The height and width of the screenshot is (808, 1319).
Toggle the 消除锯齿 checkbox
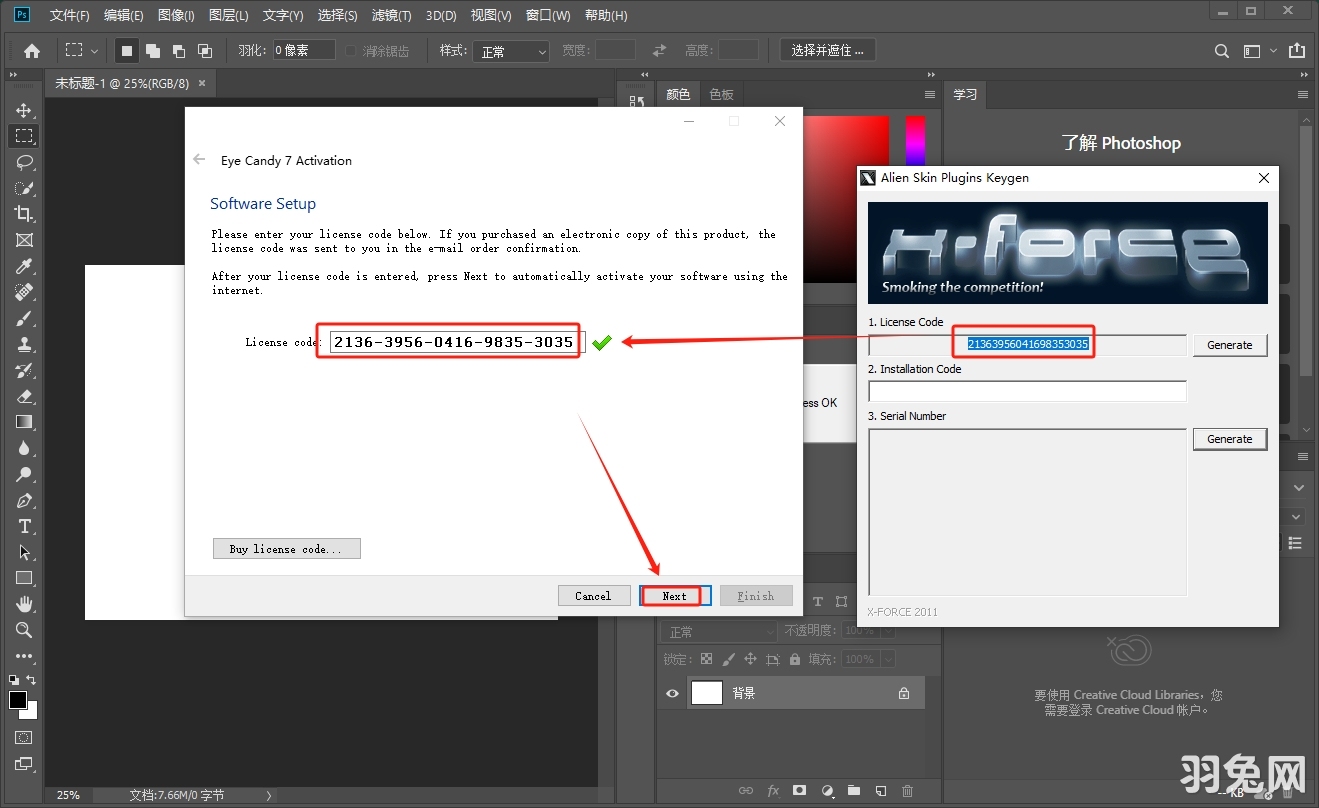point(351,51)
